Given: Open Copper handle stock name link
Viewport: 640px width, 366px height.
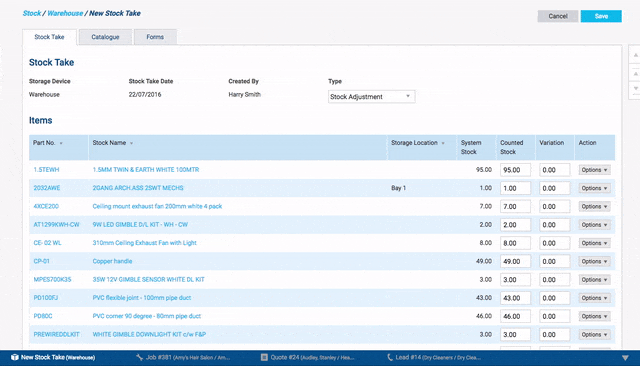Looking at the screenshot, I should coord(112,262).
